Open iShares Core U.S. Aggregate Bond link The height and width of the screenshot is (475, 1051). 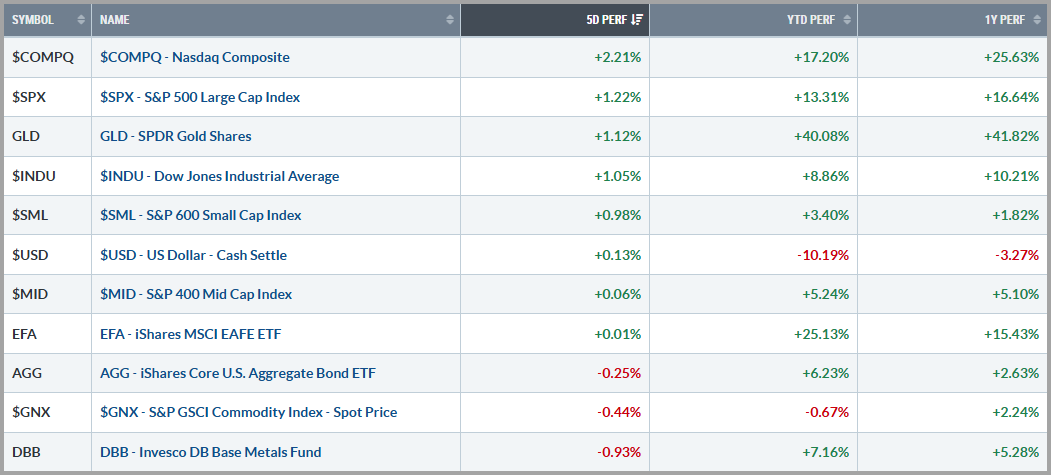(238, 373)
